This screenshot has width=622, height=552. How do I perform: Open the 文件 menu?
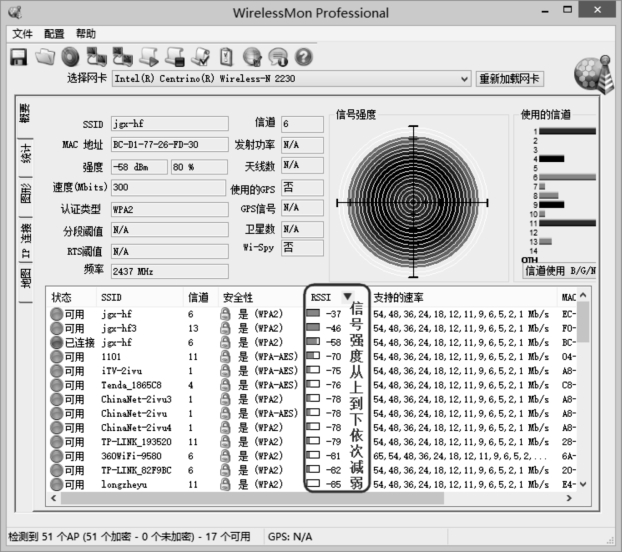[22, 33]
